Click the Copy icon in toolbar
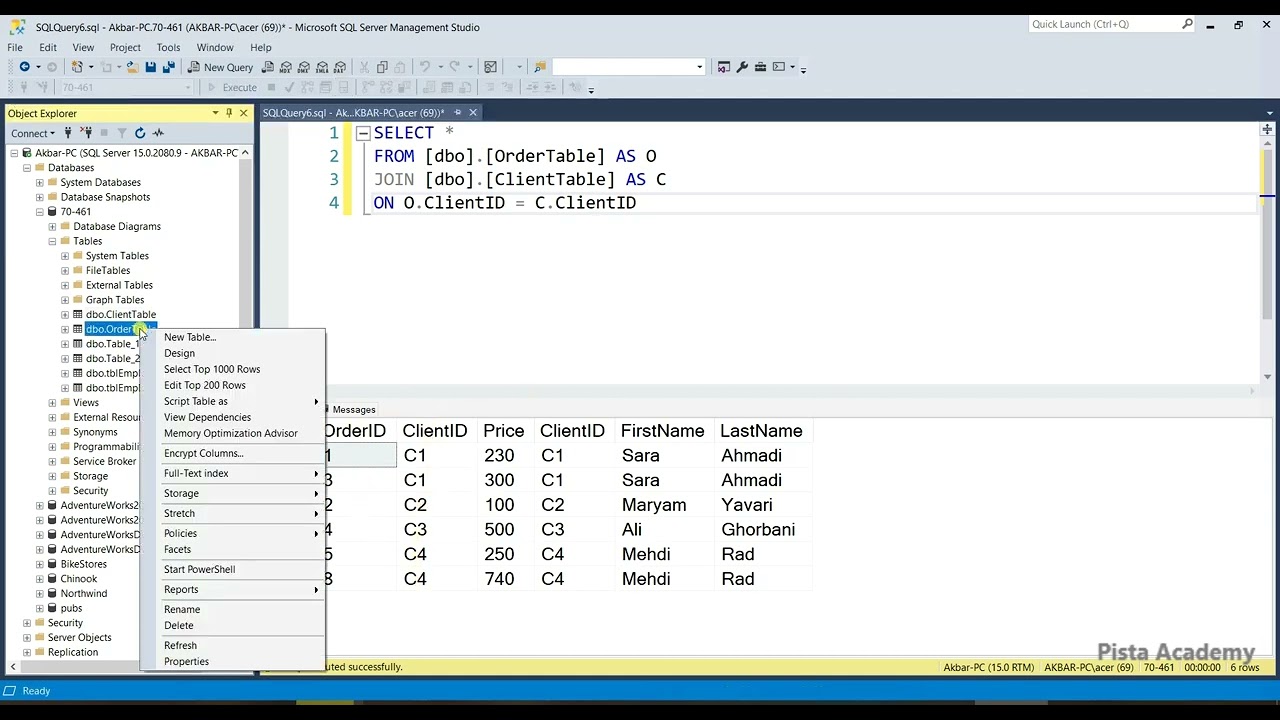This screenshot has height=720, width=1280. tap(382, 67)
